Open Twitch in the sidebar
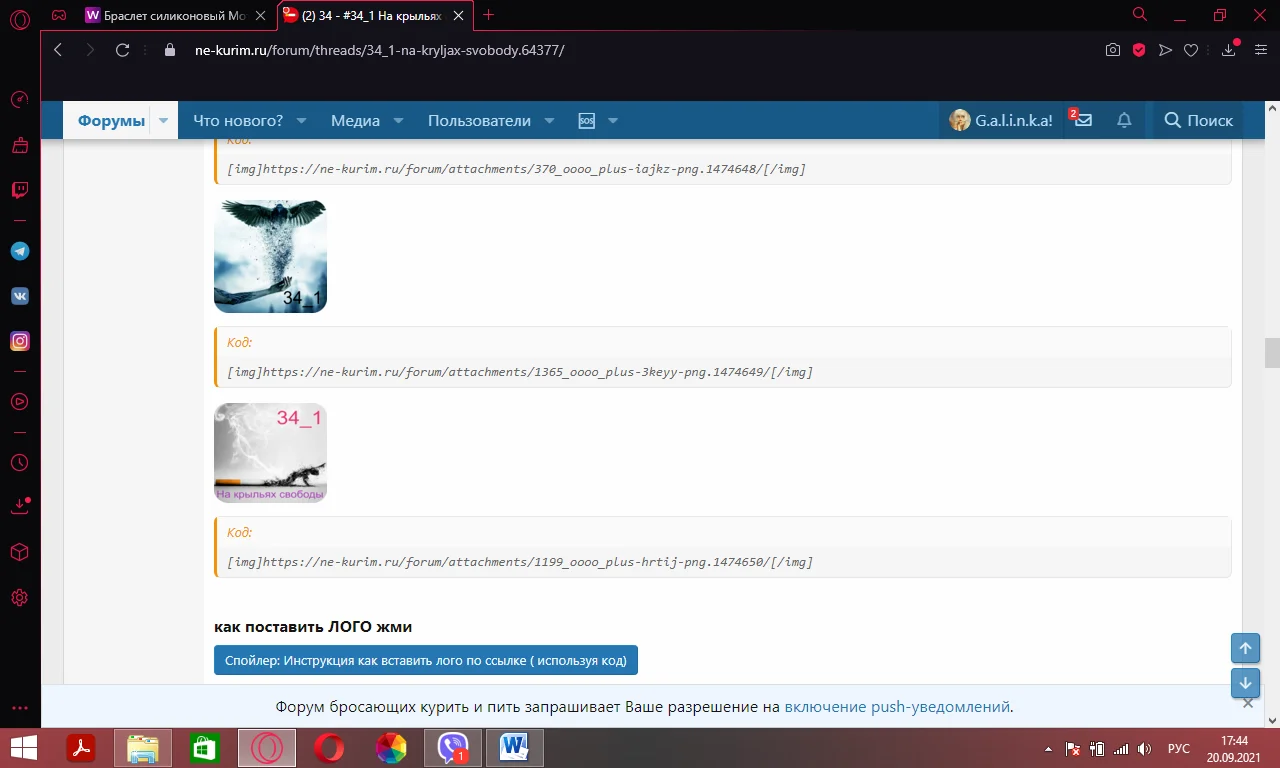1280x768 pixels. [x=19, y=190]
